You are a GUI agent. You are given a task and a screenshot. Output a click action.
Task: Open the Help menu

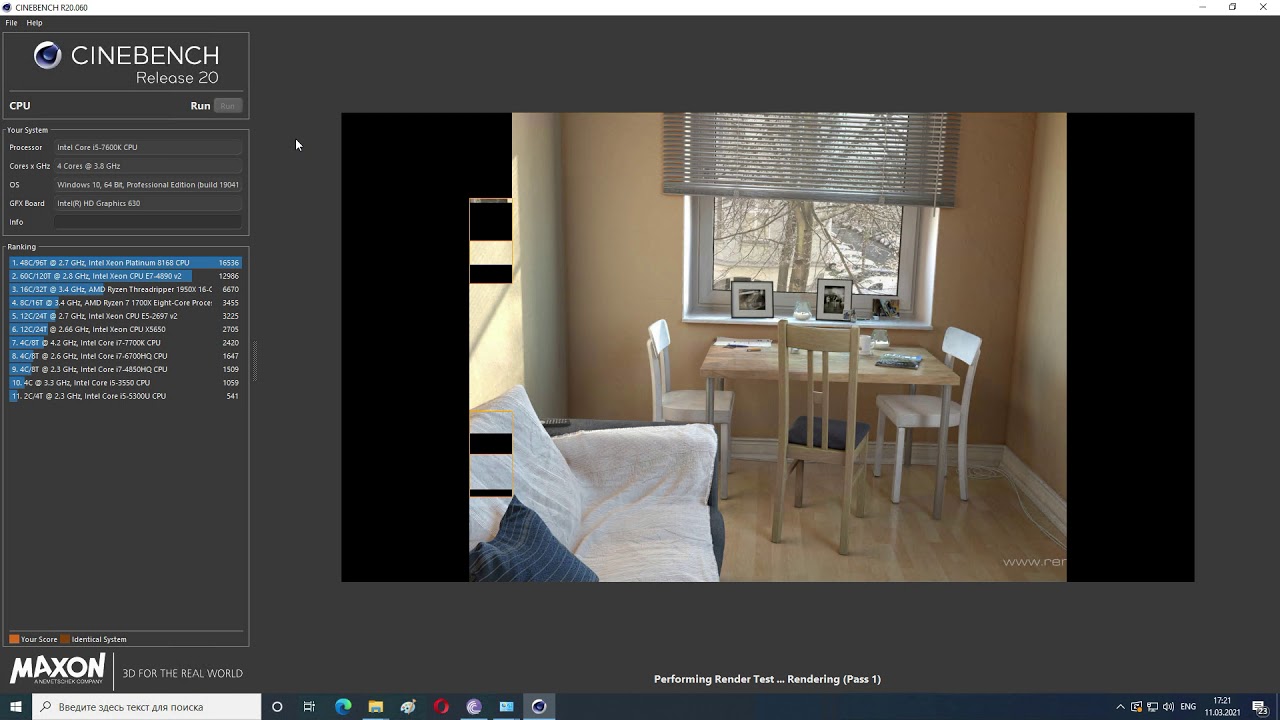tap(34, 23)
